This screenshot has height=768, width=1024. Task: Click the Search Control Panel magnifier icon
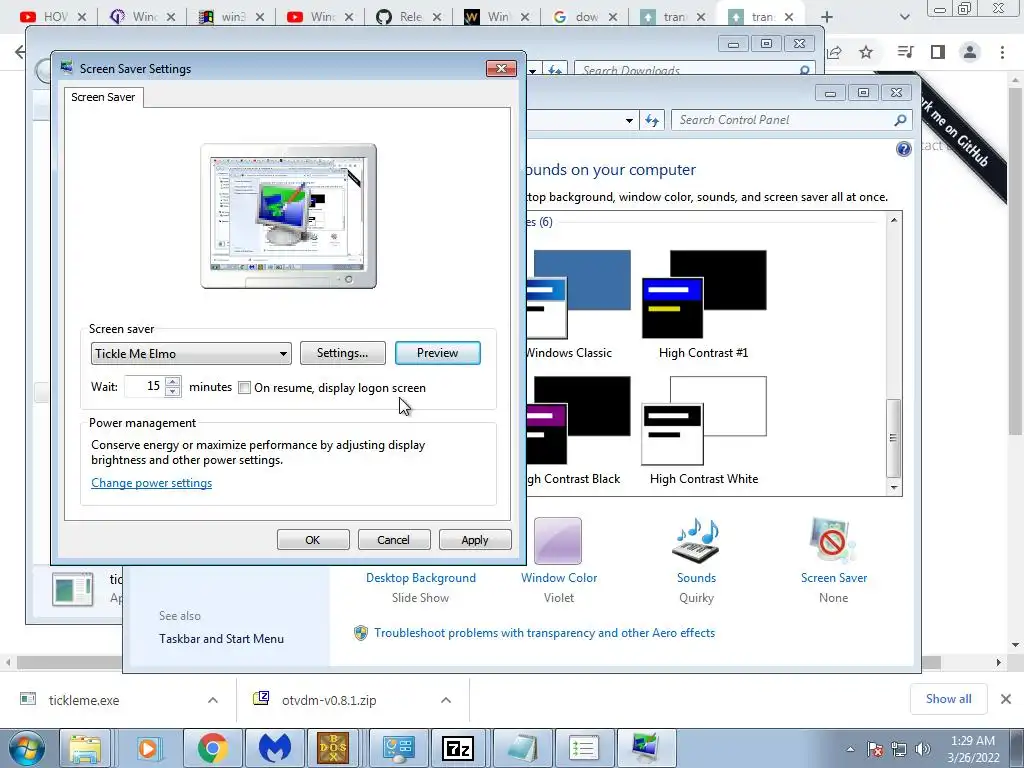(900, 120)
